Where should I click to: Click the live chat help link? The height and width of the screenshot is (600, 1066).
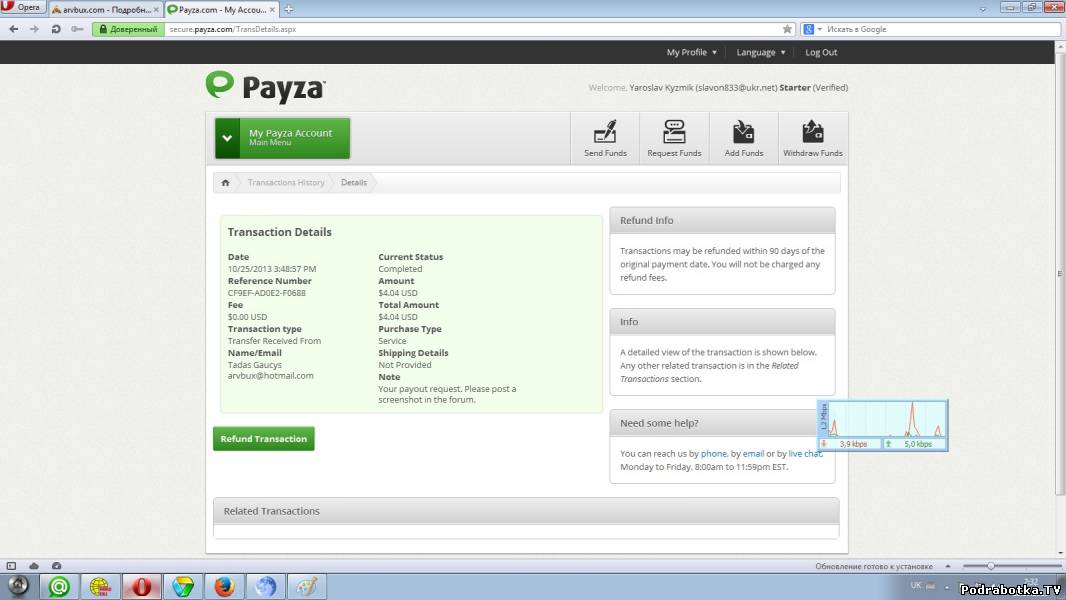click(804, 454)
